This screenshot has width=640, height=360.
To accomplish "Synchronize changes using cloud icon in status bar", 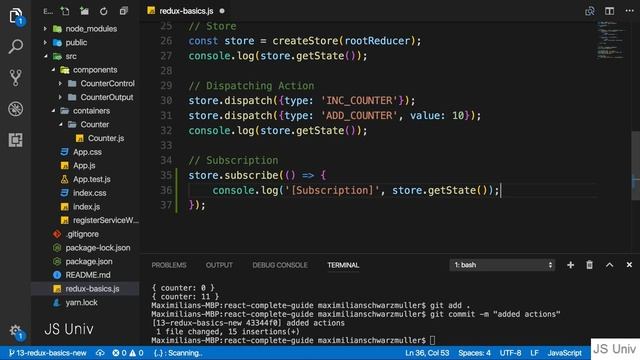I will pyautogui.click(x=100, y=353).
